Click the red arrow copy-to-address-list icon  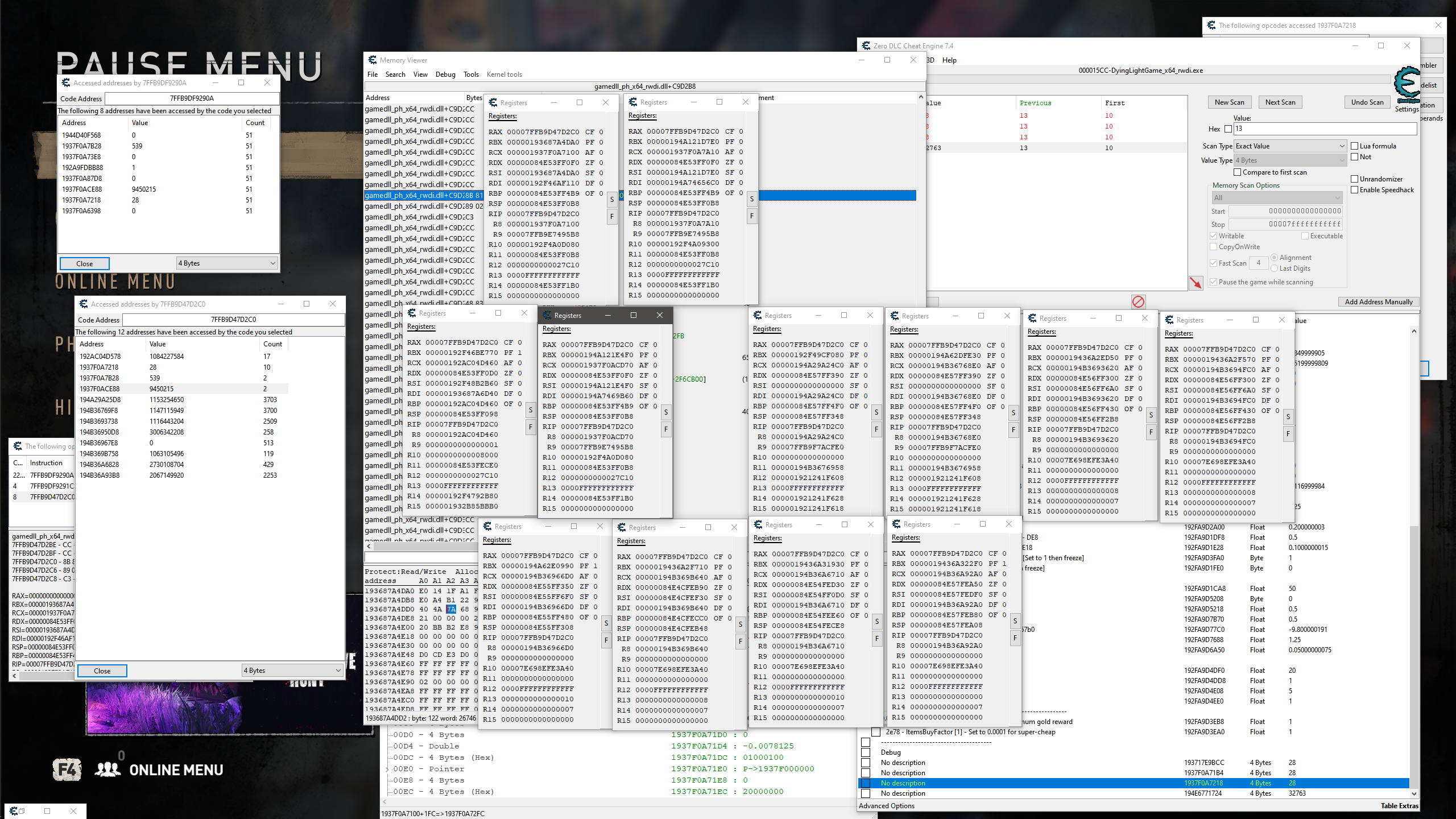[1196, 283]
